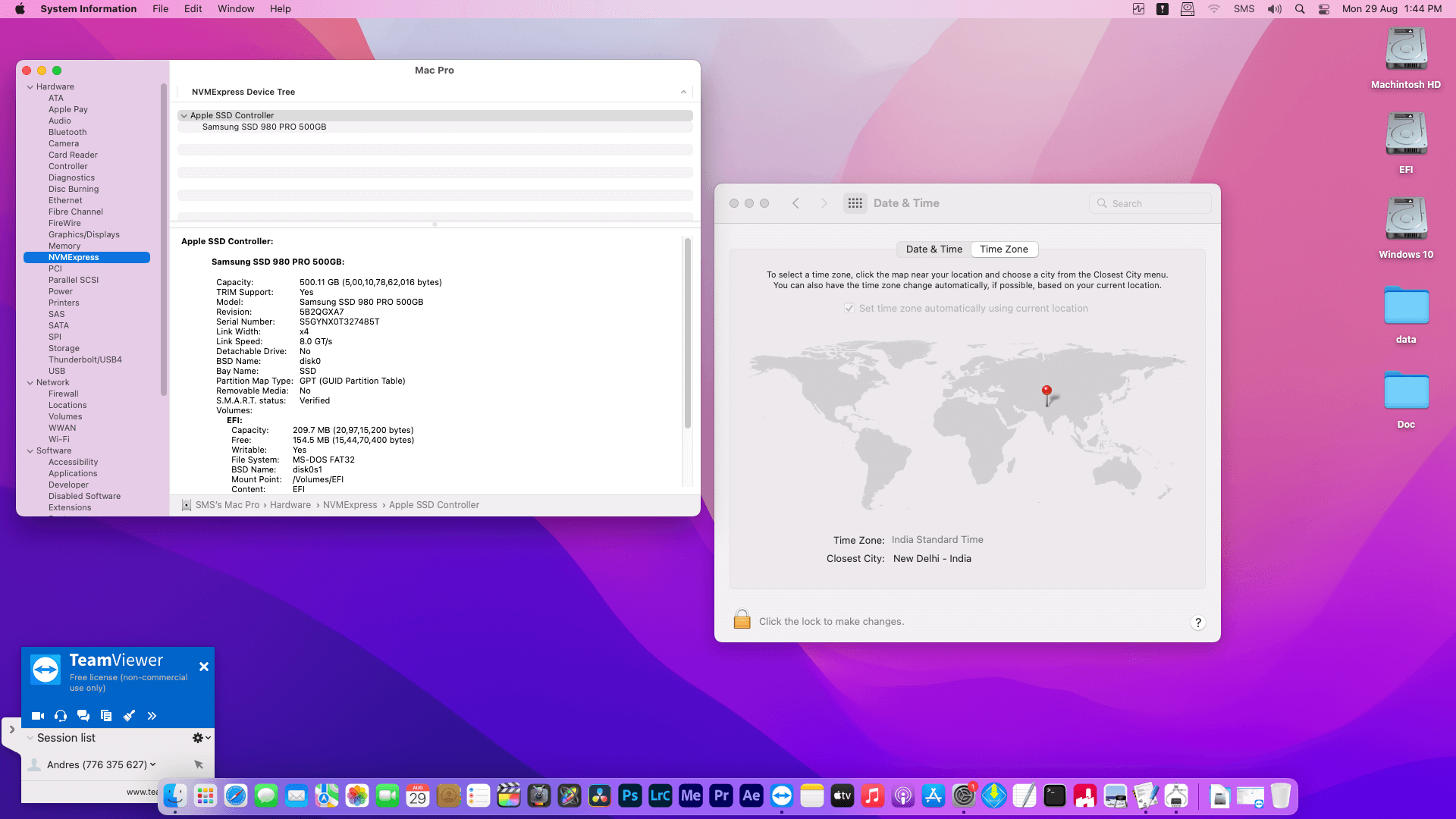Viewport: 1456px width, 819px height.
Task: Select the TeamViewer whiteboard brush icon
Action: tap(129, 716)
